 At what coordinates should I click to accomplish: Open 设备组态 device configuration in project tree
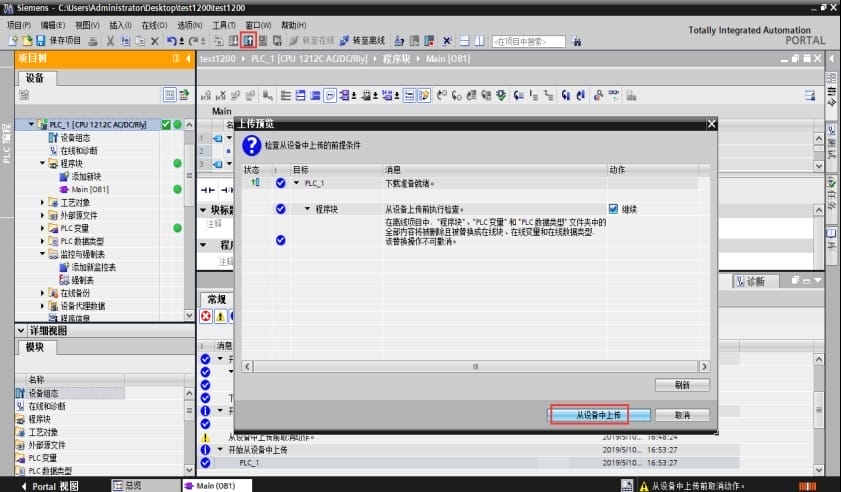74,137
